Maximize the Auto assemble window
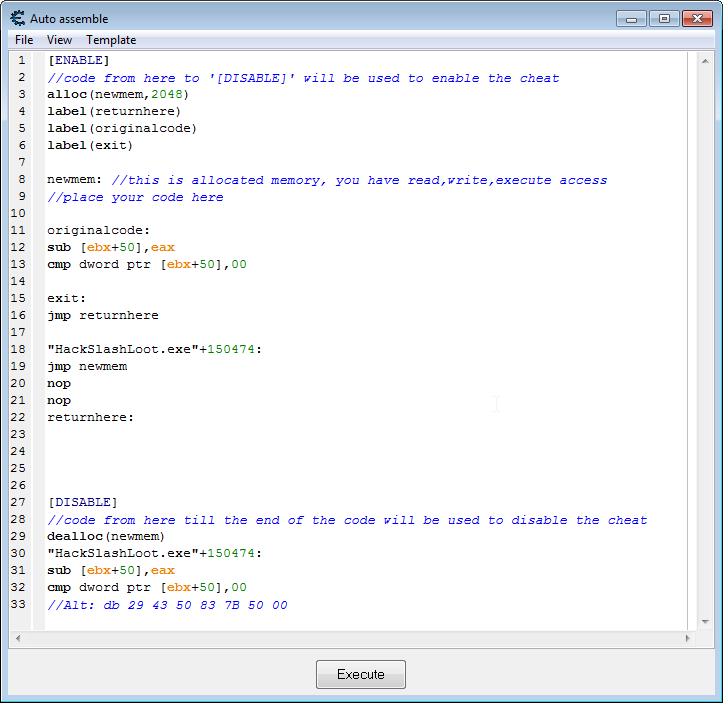This screenshot has width=723, height=703. [x=664, y=19]
